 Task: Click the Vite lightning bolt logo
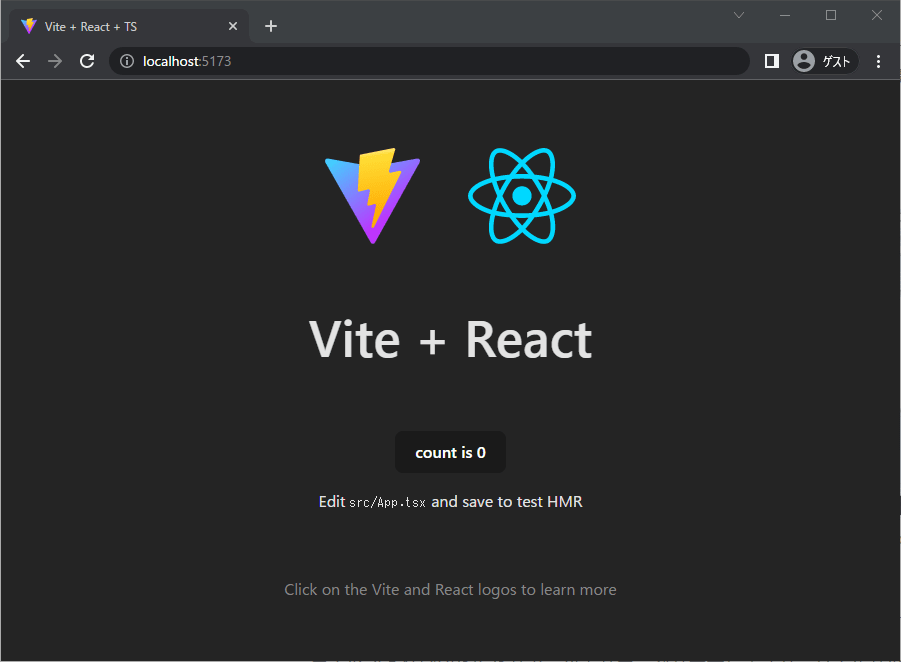pyautogui.click(x=372, y=195)
